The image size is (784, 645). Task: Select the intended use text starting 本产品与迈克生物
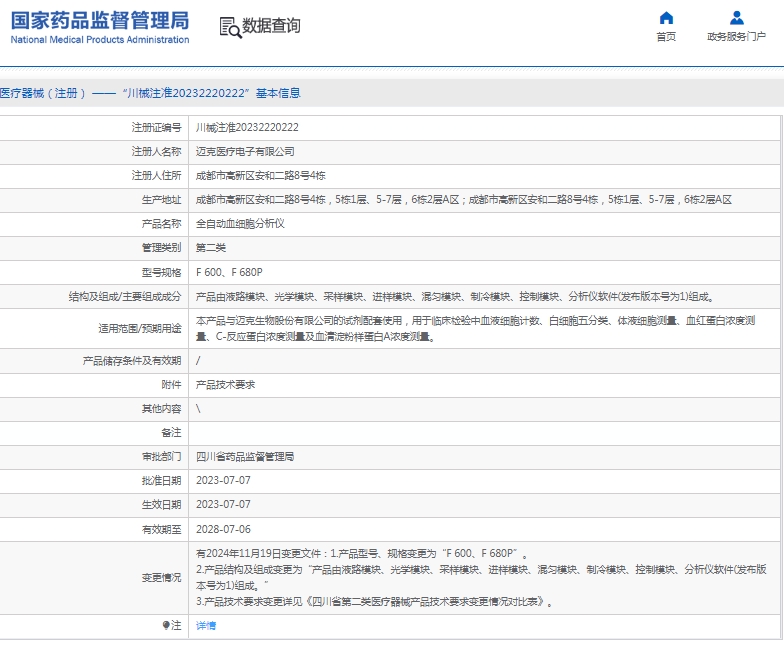476,328
